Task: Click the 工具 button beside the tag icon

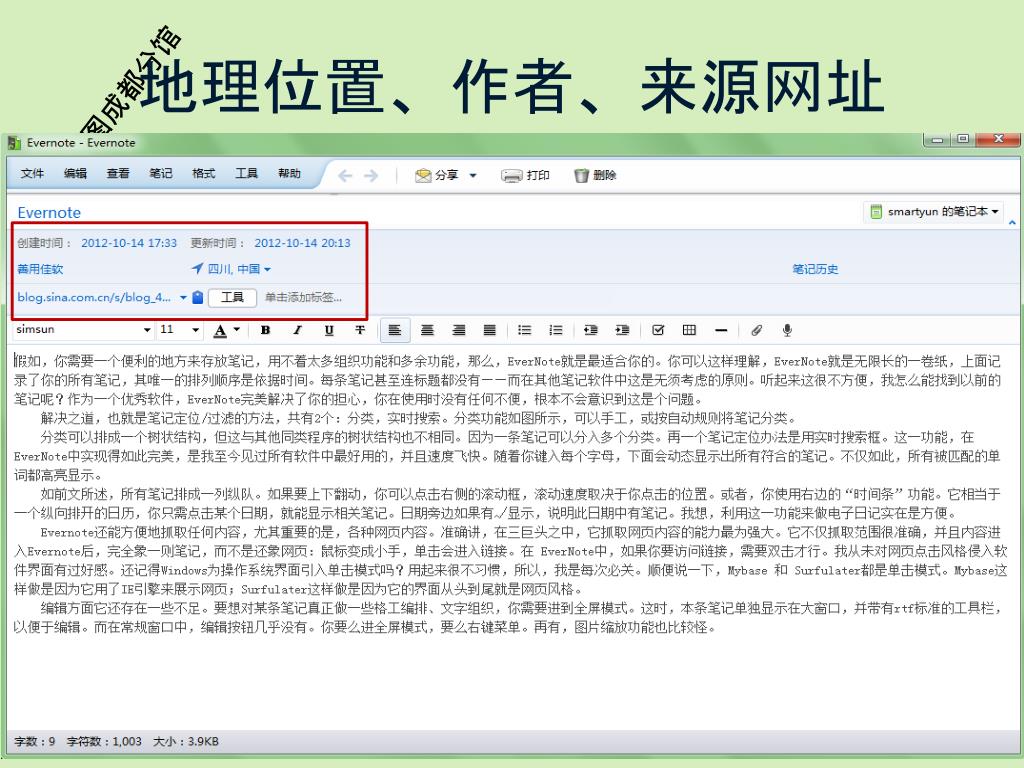Action: 232,298
